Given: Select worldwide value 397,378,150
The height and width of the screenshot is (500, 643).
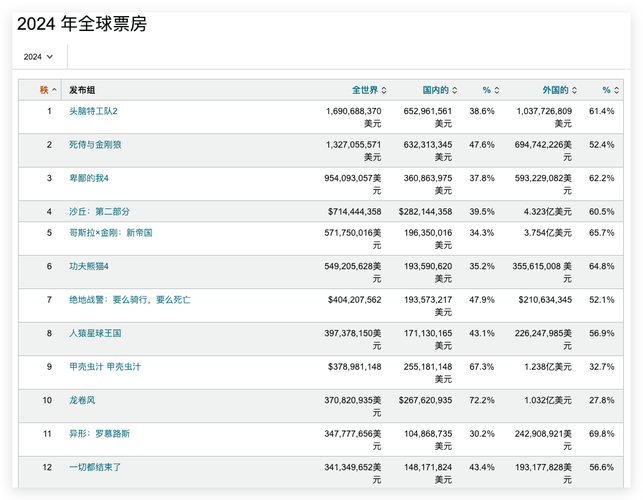Looking at the screenshot, I should click(x=349, y=333).
